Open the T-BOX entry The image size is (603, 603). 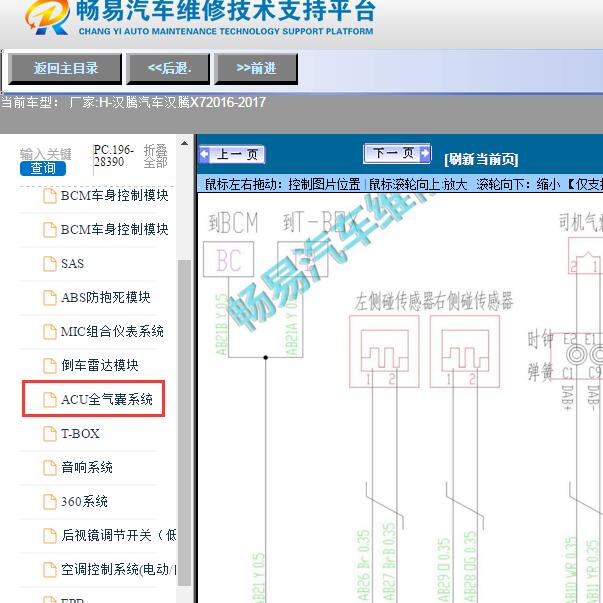[80, 433]
